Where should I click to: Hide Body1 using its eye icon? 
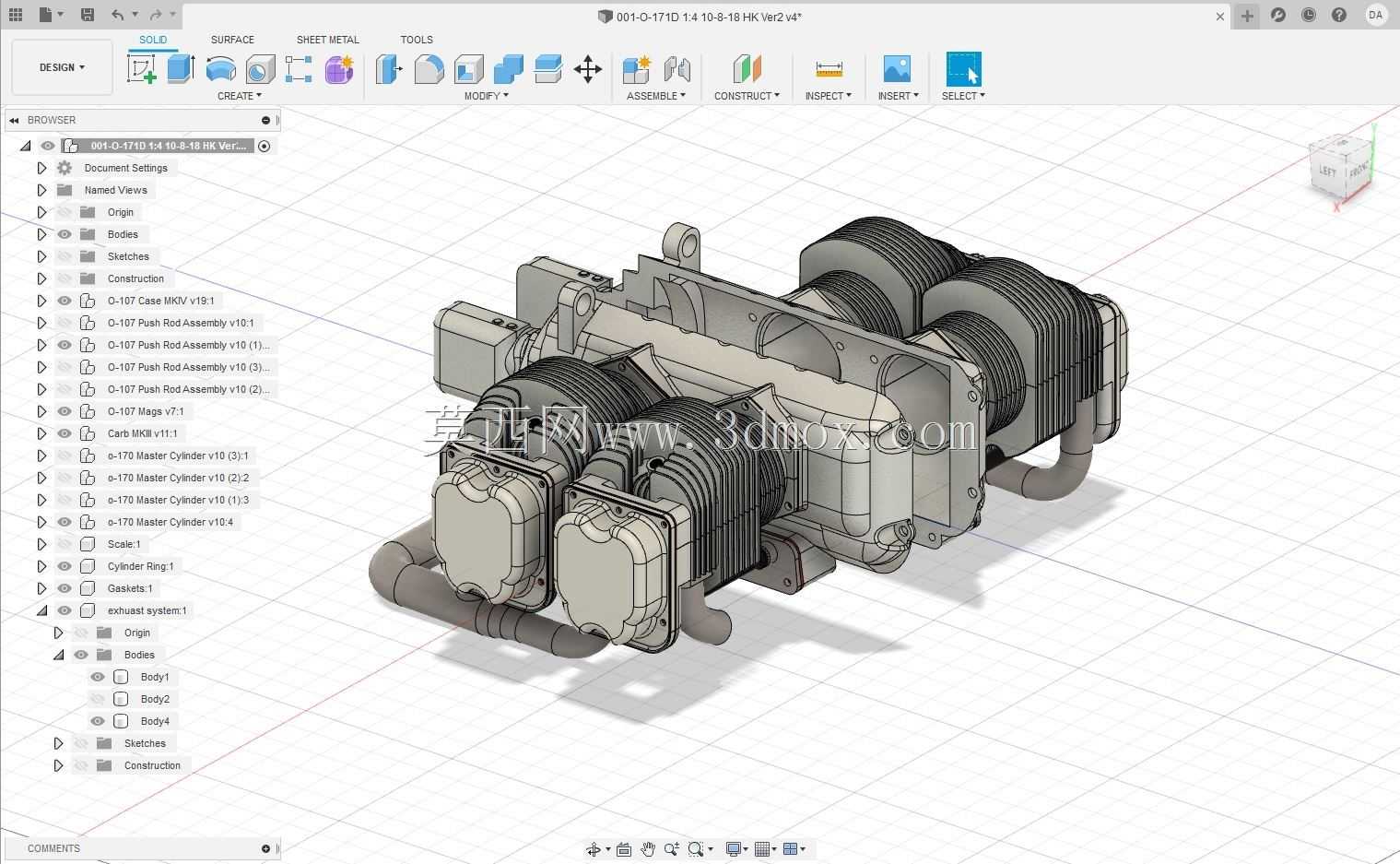pos(98,677)
